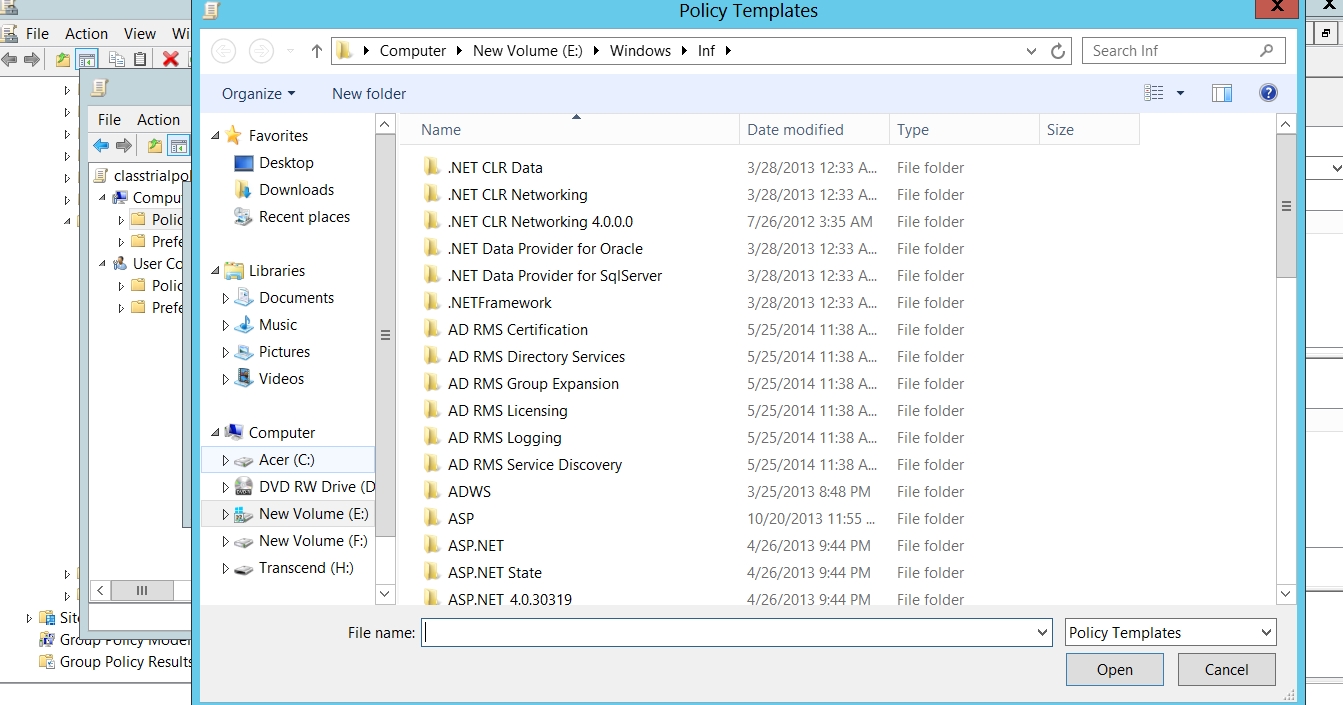Select the AD RMS Licensing folder
The width and height of the screenshot is (1343, 705).
(507, 411)
